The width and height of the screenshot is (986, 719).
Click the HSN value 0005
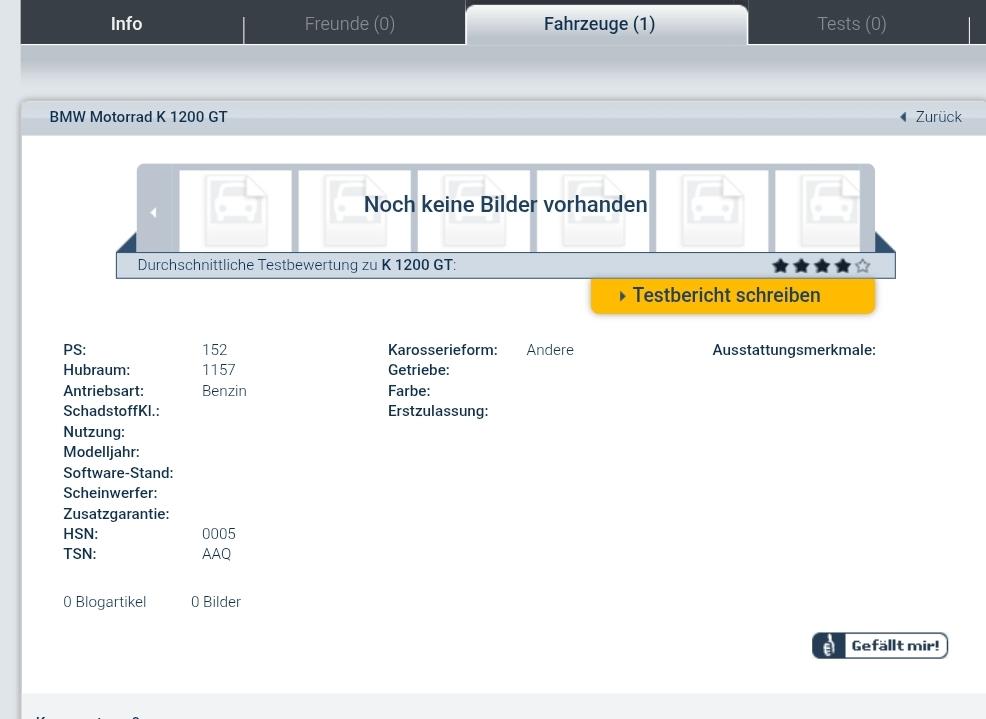click(x=218, y=534)
